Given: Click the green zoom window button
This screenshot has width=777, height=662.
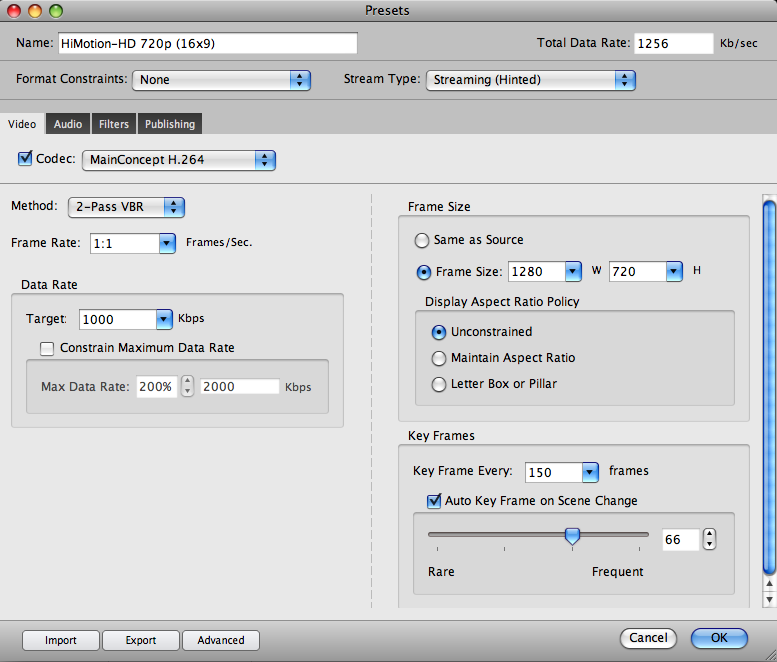Looking at the screenshot, I should point(56,10).
